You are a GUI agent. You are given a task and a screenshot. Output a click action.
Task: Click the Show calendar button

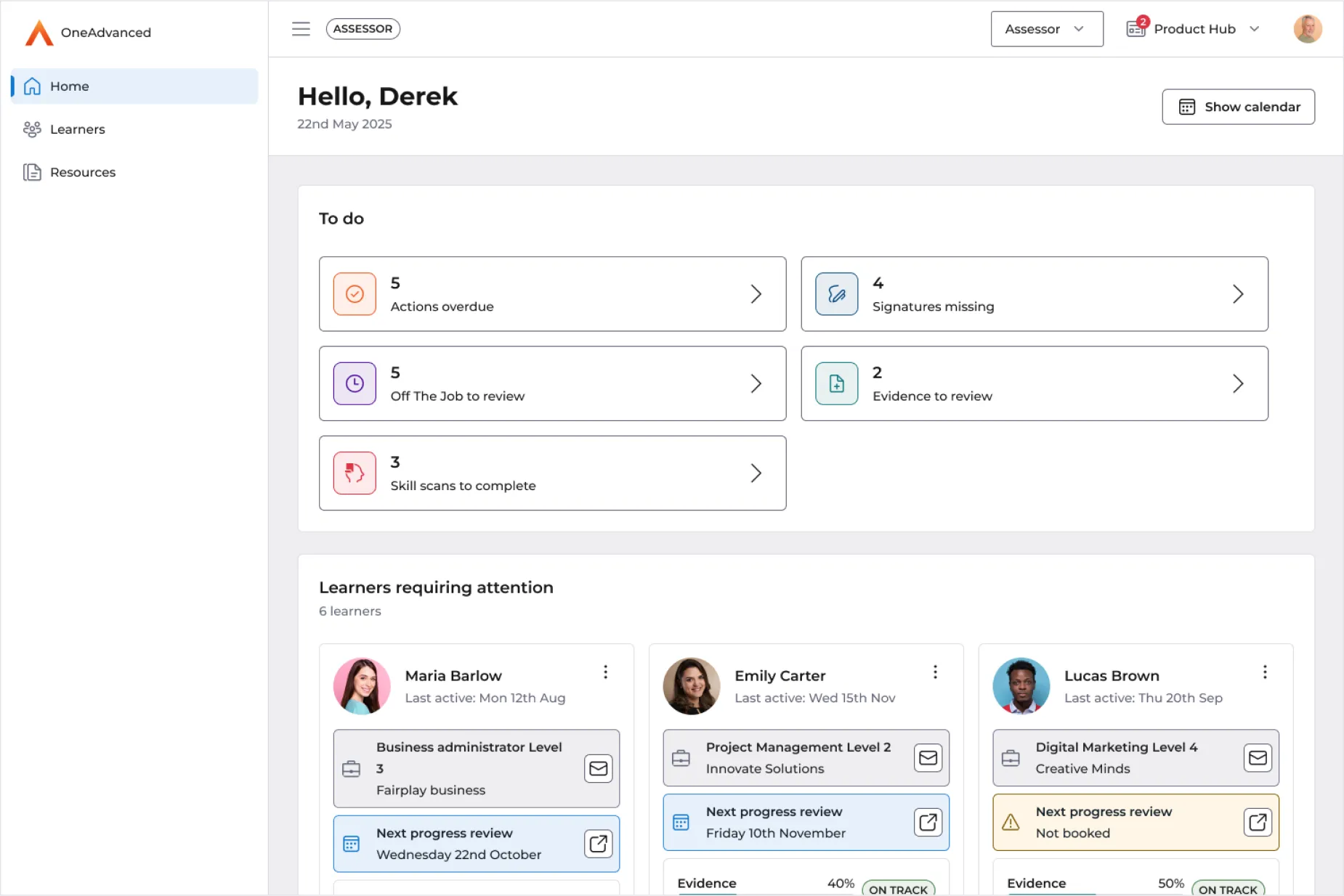click(x=1238, y=107)
